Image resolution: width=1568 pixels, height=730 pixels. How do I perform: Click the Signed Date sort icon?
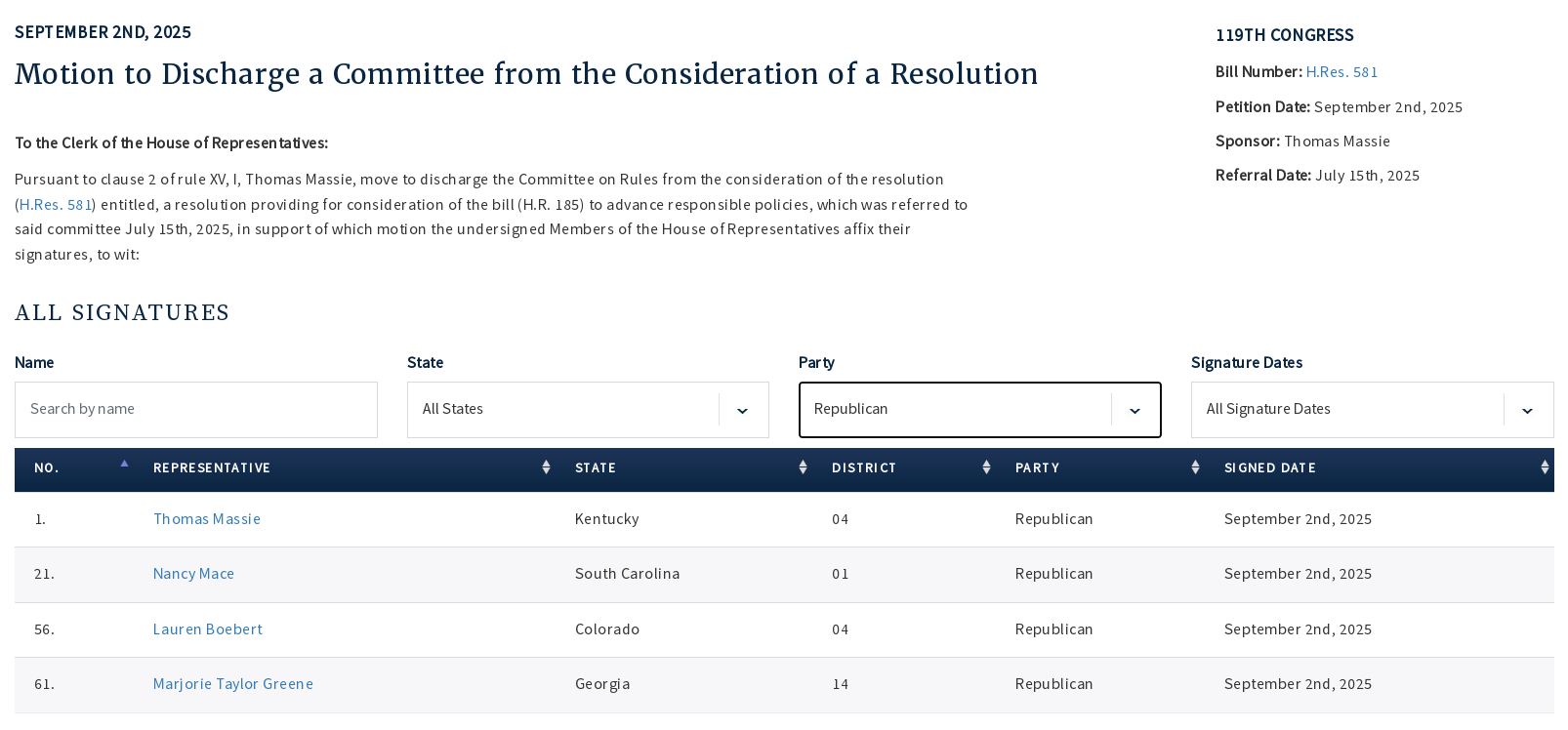[x=1544, y=468]
